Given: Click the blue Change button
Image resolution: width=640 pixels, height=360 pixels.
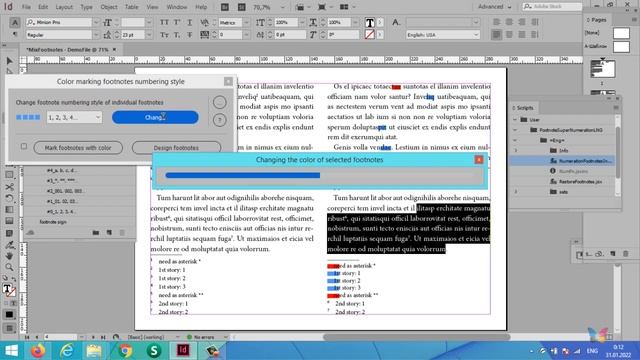Looking at the screenshot, I should click(x=155, y=118).
